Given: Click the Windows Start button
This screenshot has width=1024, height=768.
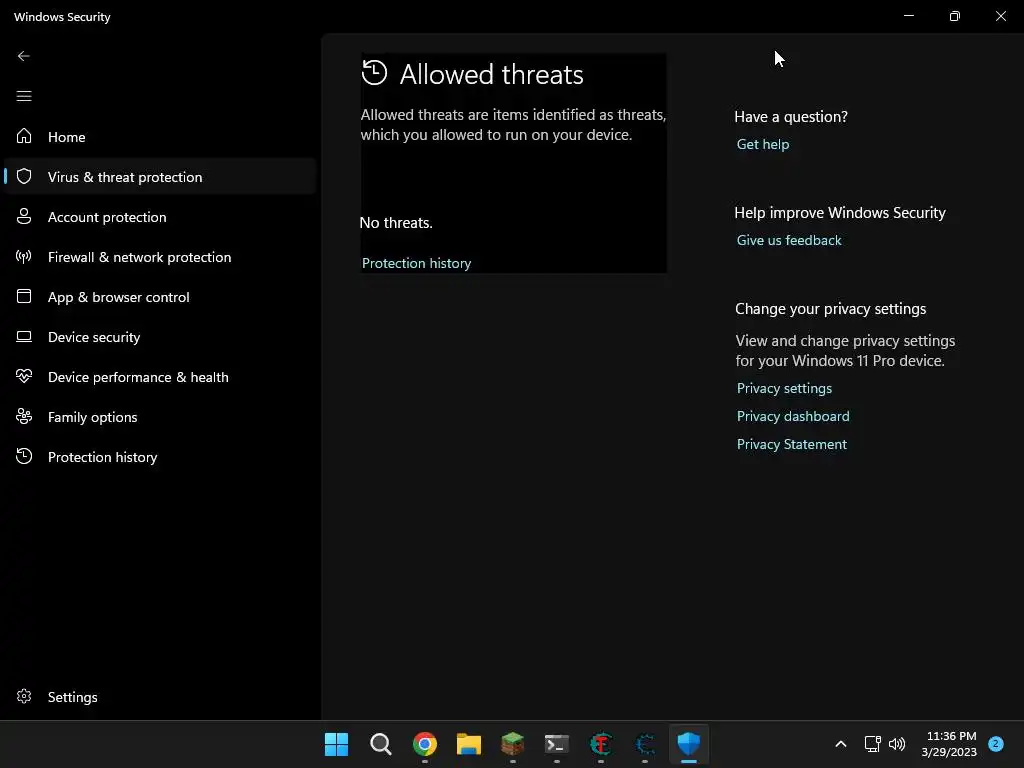Looking at the screenshot, I should click(x=336, y=744).
